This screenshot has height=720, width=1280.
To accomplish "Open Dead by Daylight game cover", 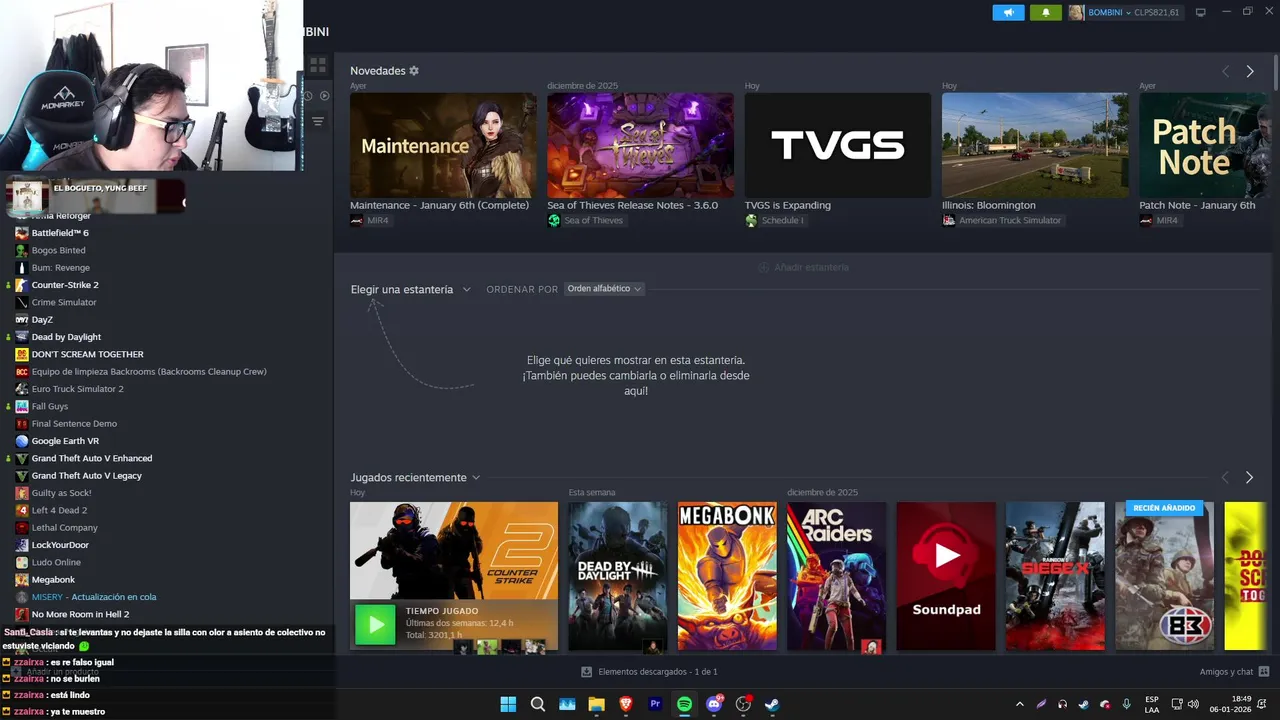I will pyautogui.click(x=617, y=576).
